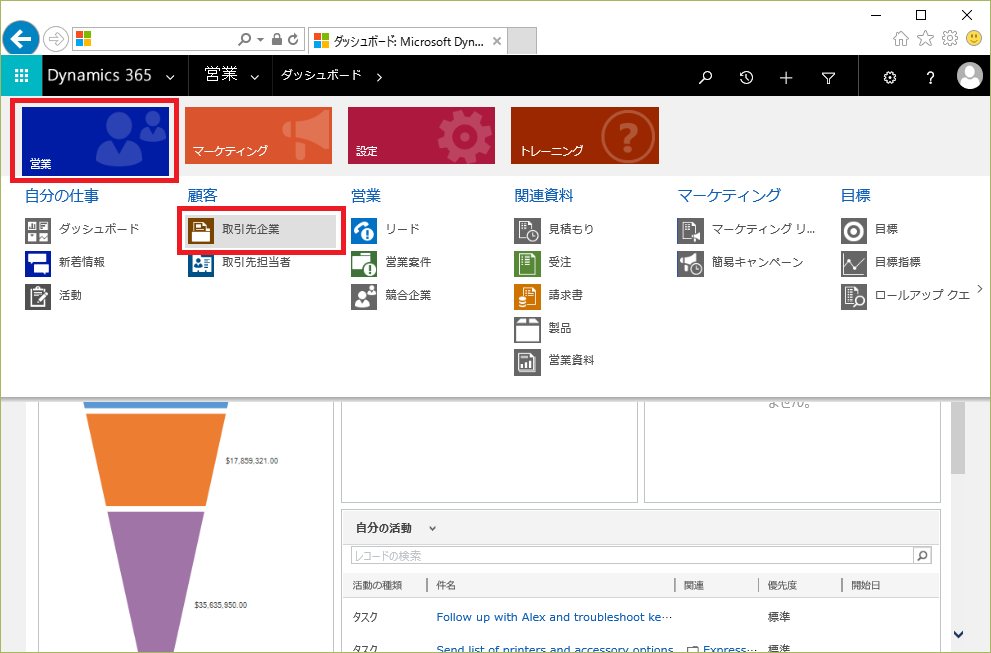
Task: Open 目標指標 item
Action: click(x=881, y=262)
